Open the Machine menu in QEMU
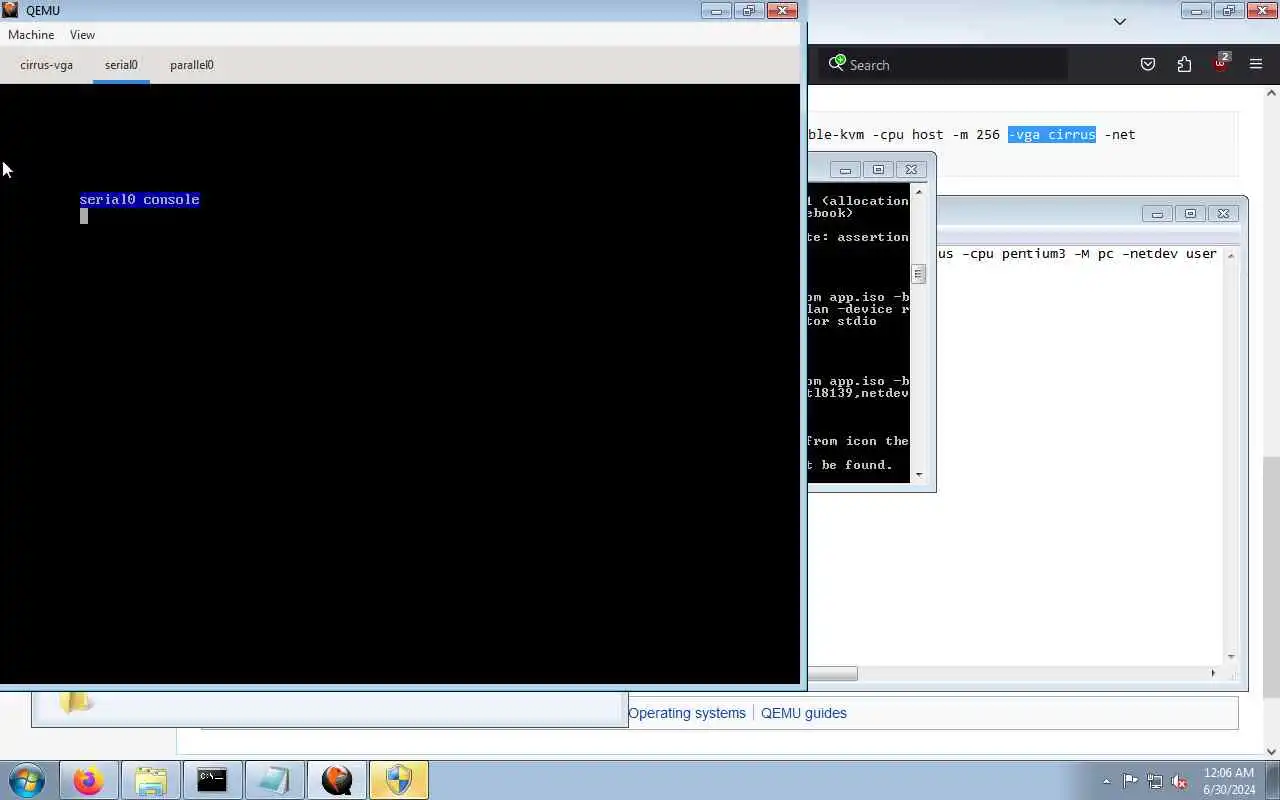Screen dimensions: 1280x800 (31, 35)
